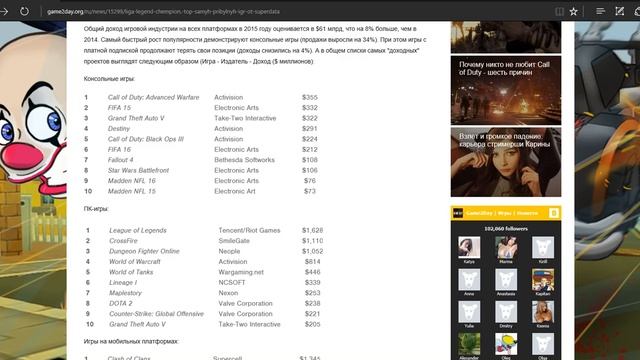Viewport: 640px width, 360px height.
Task: Open Dmitry's follower avatar
Action: click(x=506, y=311)
